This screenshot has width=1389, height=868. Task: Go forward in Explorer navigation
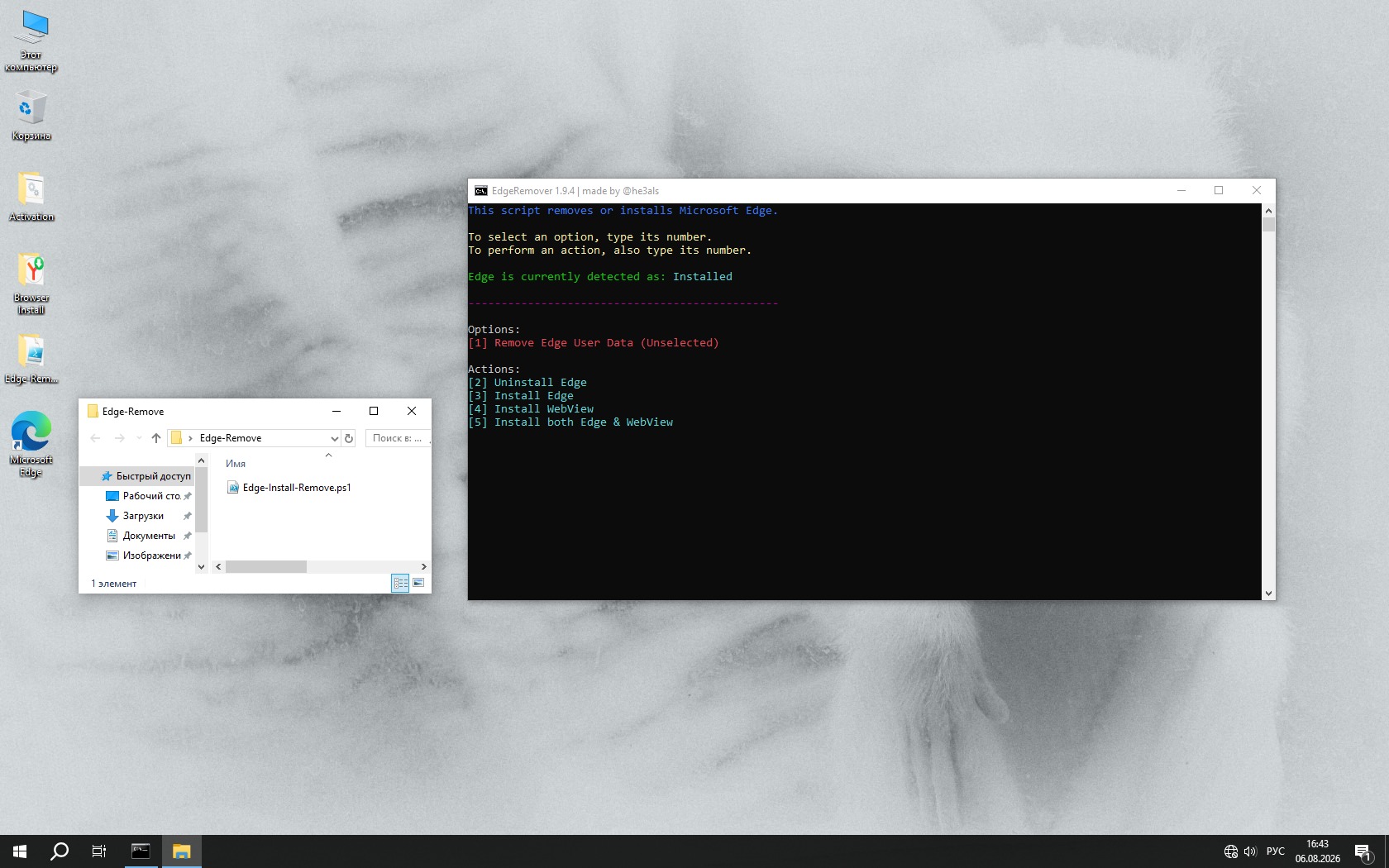point(120,438)
